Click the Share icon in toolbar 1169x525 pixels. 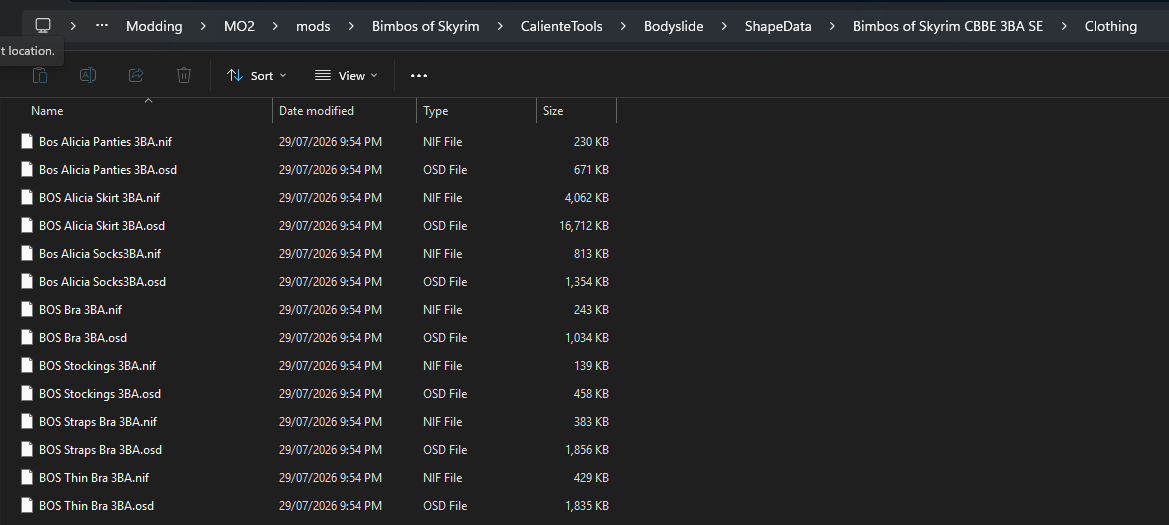[136, 75]
